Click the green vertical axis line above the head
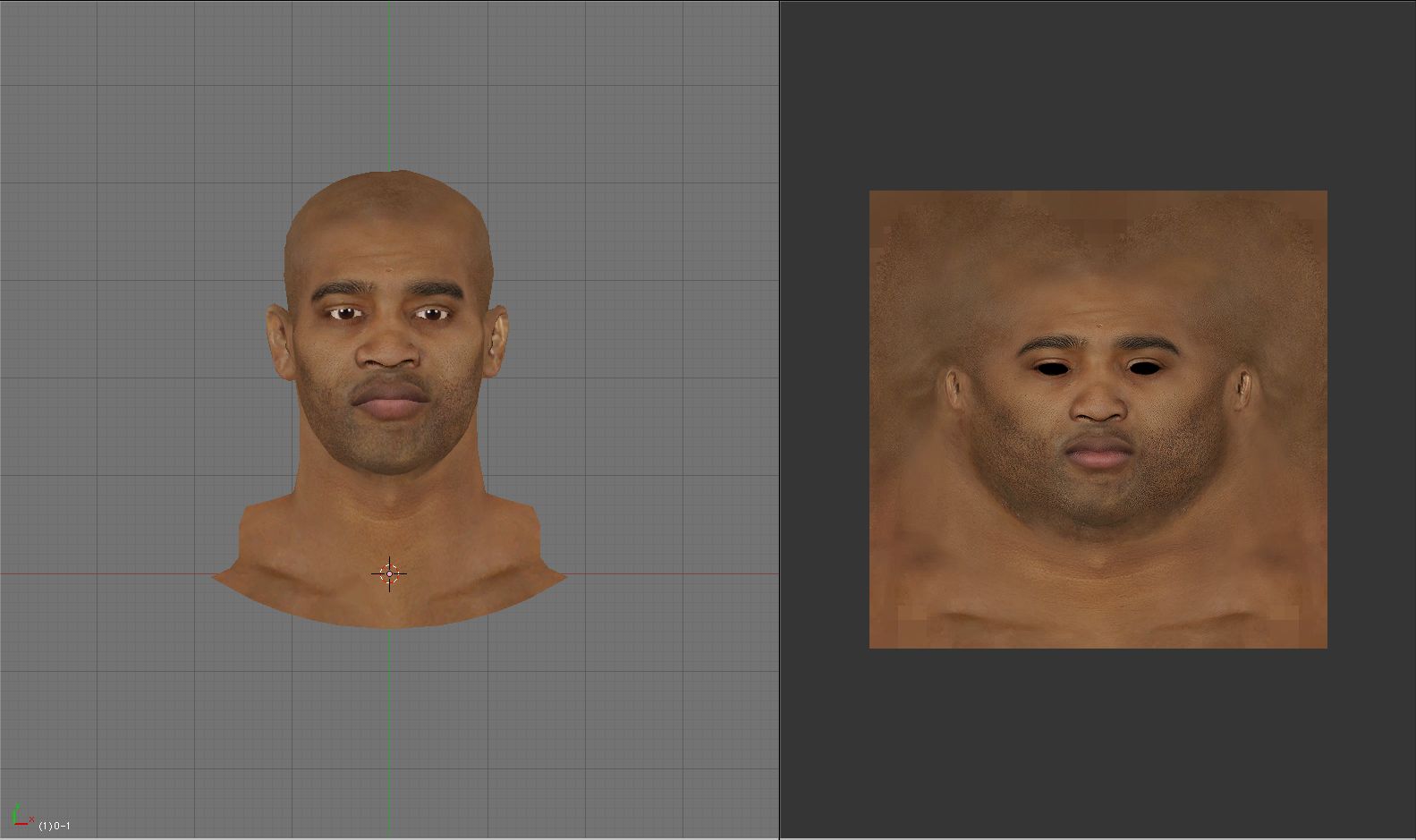The height and width of the screenshot is (840, 1416). tap(389, 89)
